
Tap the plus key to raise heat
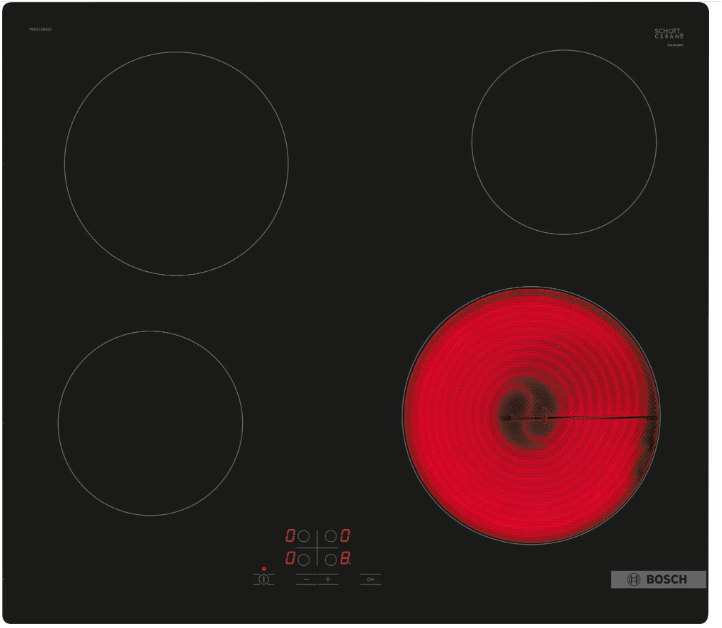(327, 579)
